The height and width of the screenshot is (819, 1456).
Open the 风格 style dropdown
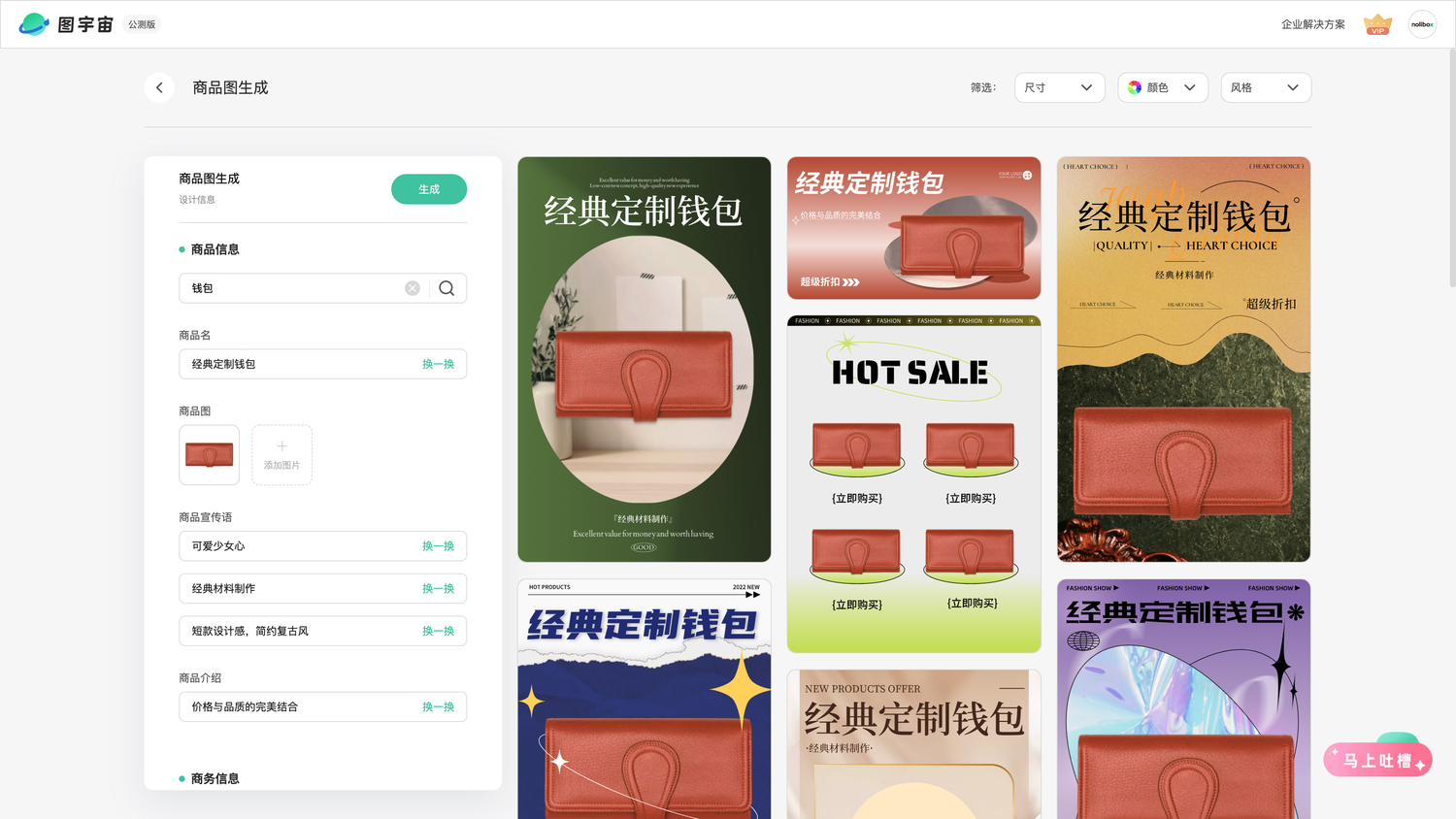(1266, 87)
